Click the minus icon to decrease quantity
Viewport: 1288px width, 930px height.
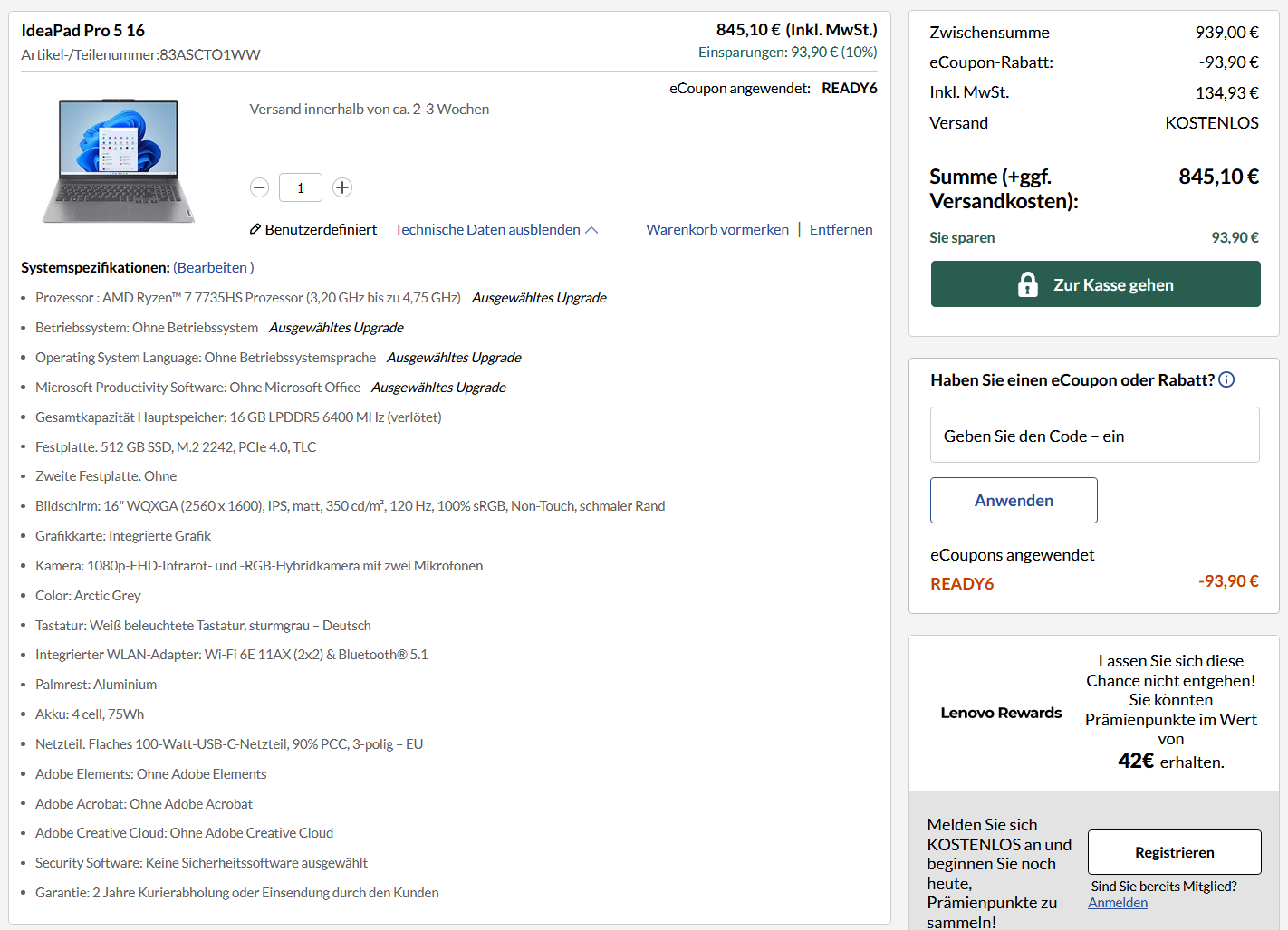pos(259,187)
